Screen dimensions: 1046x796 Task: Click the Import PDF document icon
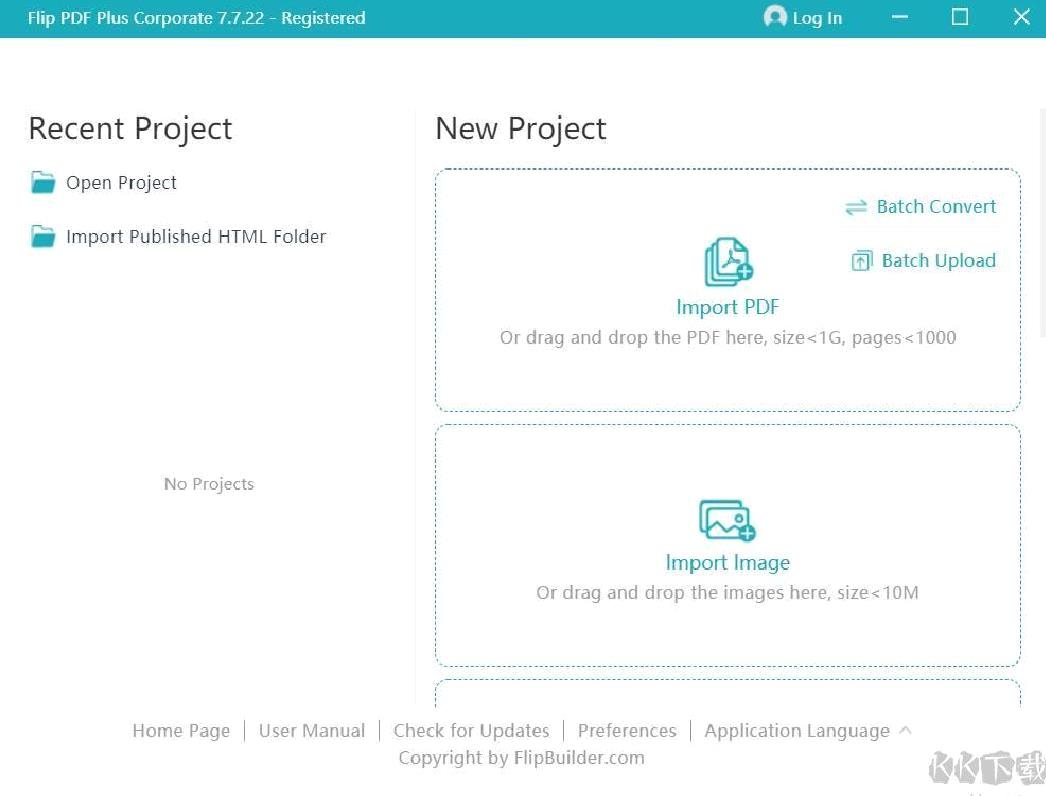728,262
